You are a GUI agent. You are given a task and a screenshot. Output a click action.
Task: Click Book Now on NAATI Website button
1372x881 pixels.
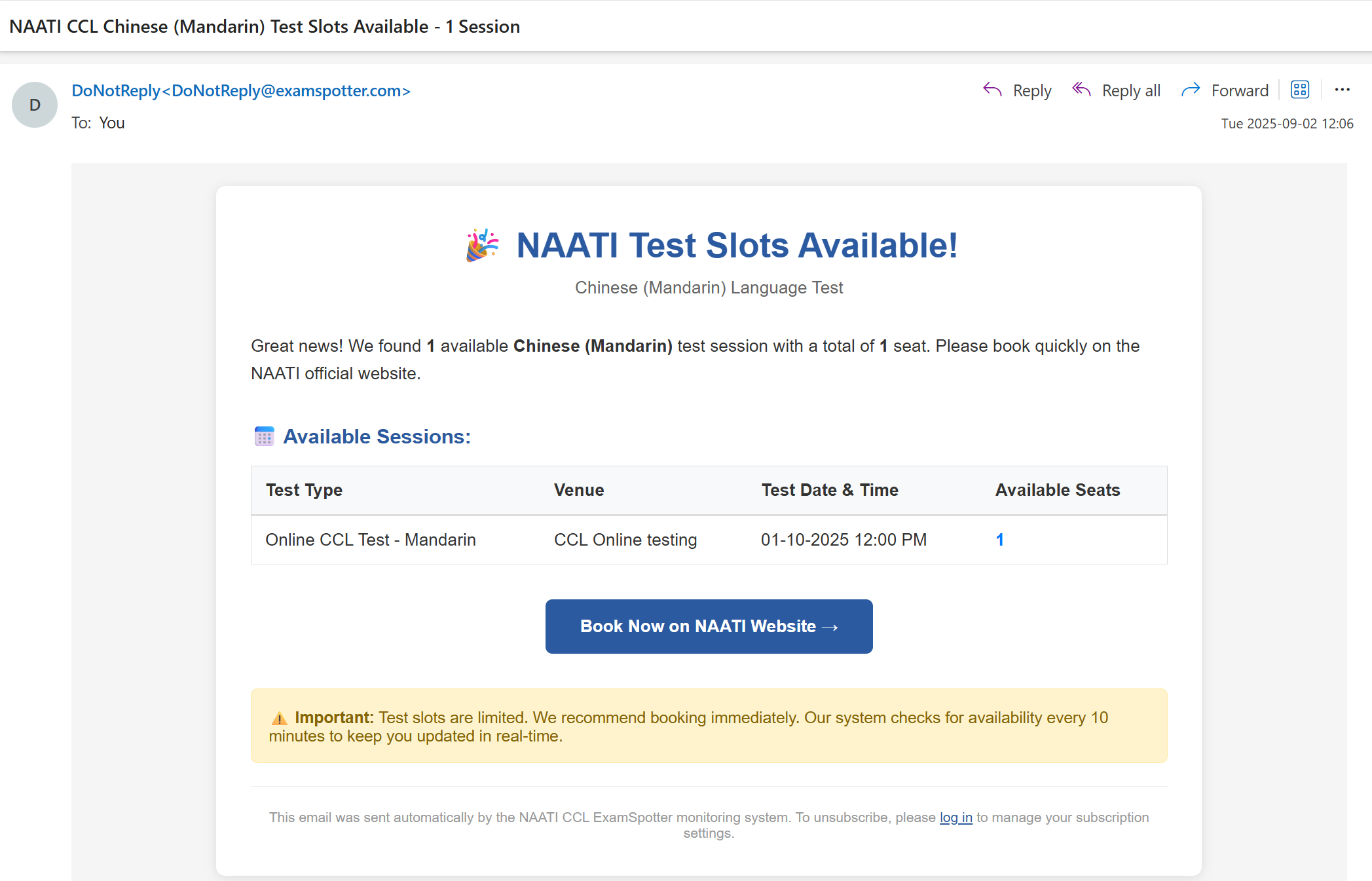pos(709,626)
